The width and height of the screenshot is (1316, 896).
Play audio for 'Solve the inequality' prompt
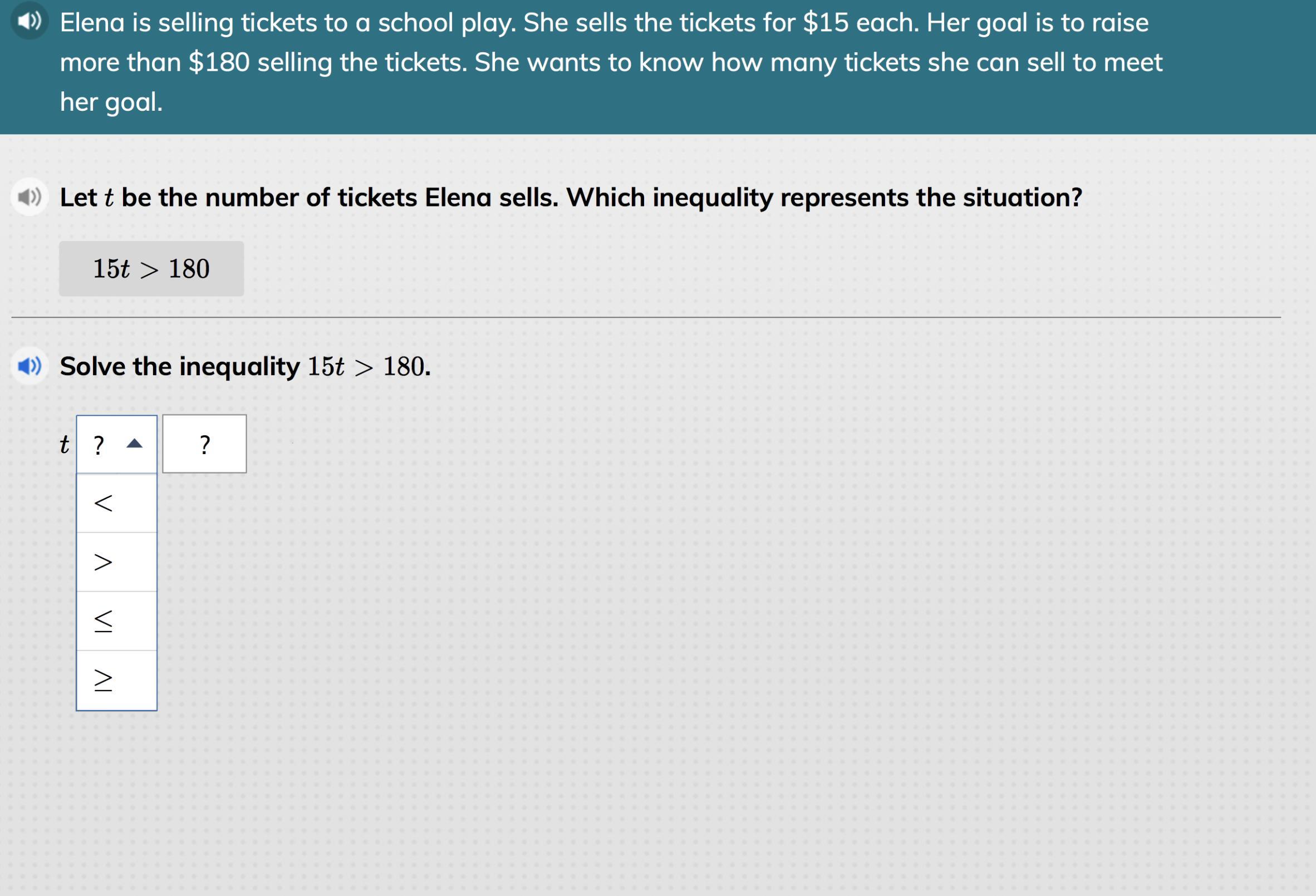(29, 366)
